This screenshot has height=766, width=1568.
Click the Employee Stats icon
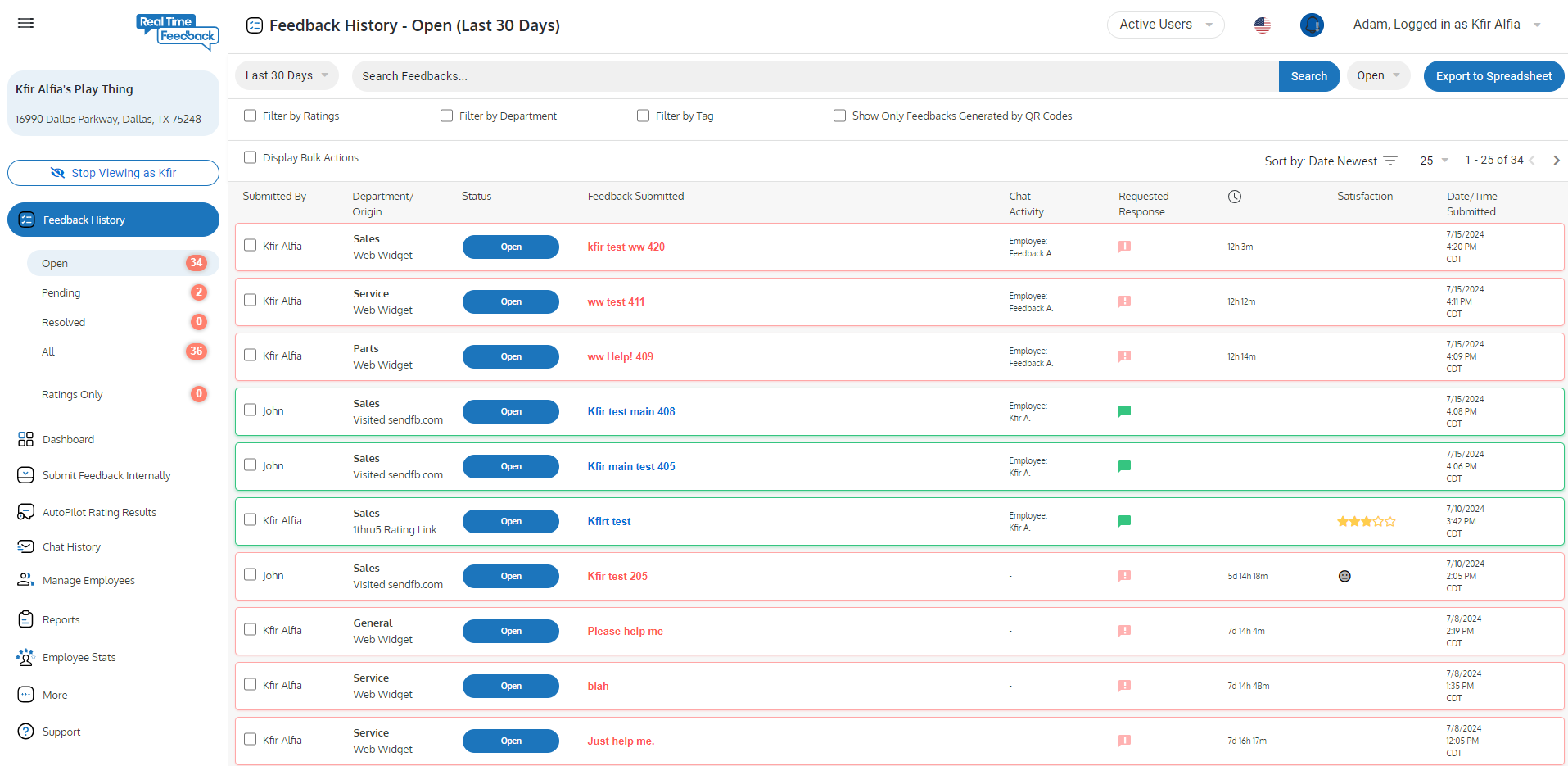[x=25, y=657]
